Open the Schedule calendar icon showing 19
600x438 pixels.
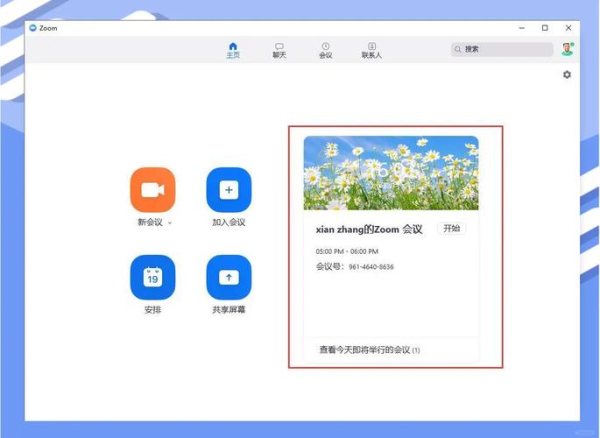click(x=153, y=277)
